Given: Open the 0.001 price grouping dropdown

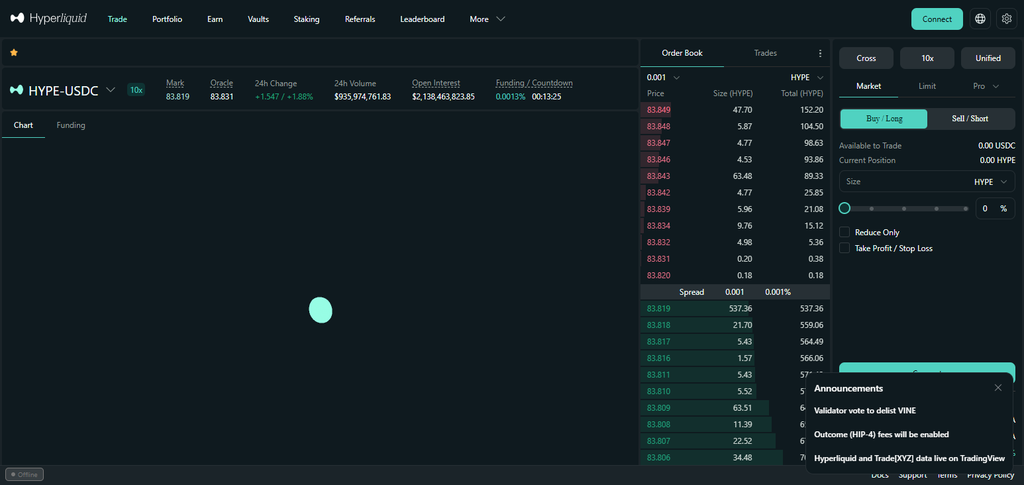Looking at the screenshot, I should 663,78.
